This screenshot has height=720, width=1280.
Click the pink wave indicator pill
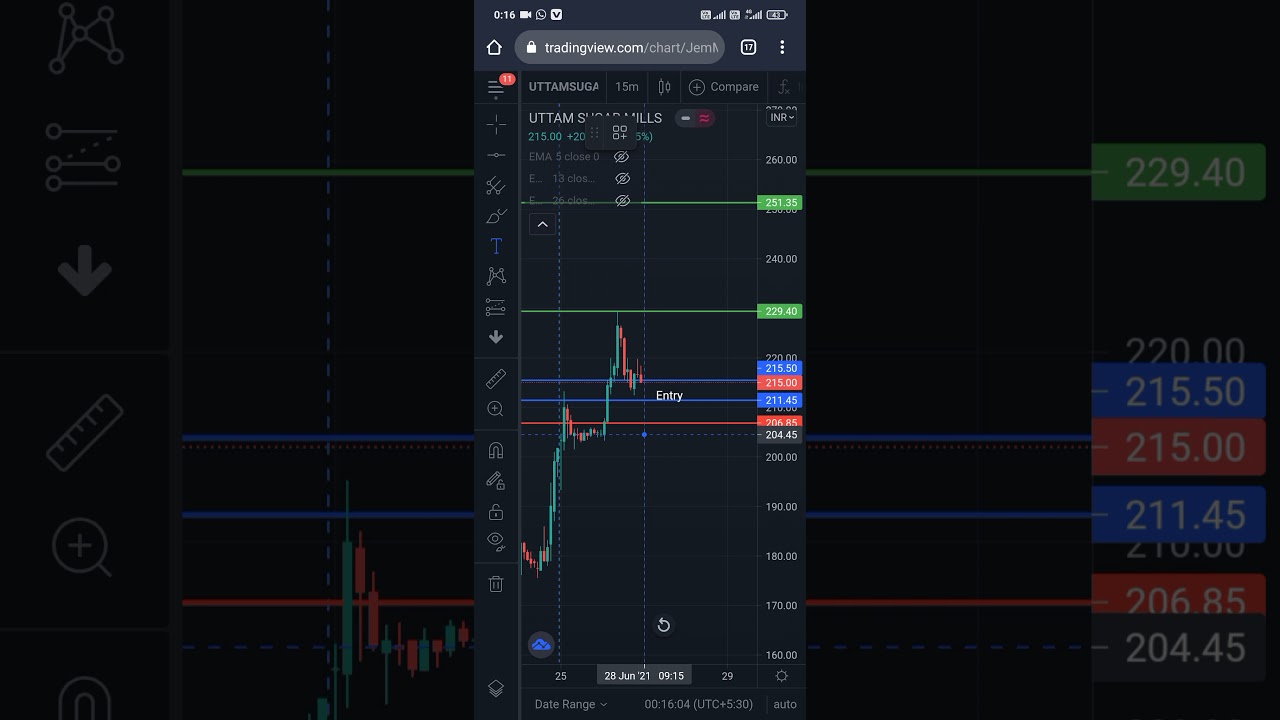(705, 118)
